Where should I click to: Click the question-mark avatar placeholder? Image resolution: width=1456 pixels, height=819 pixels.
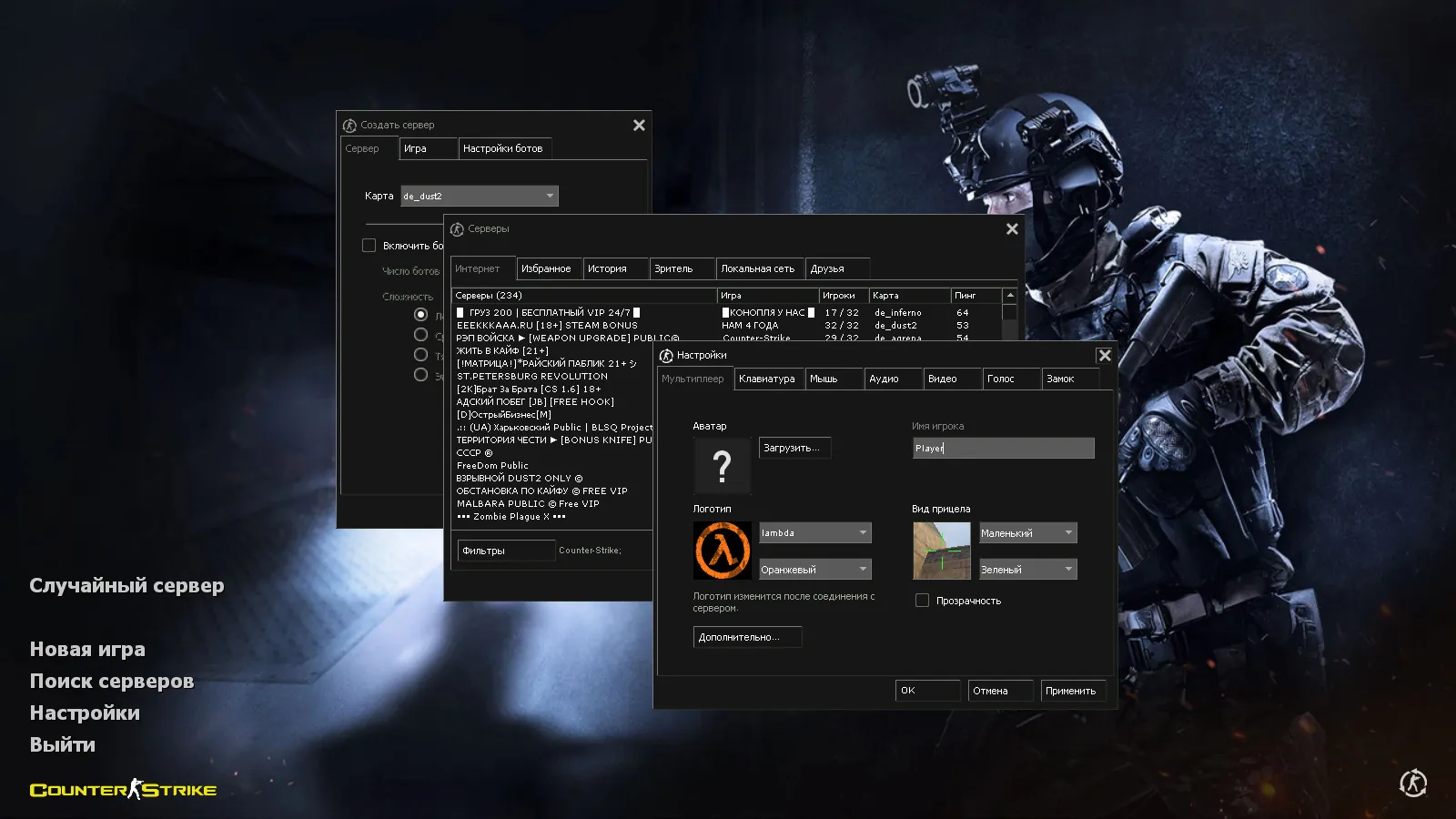722,466
